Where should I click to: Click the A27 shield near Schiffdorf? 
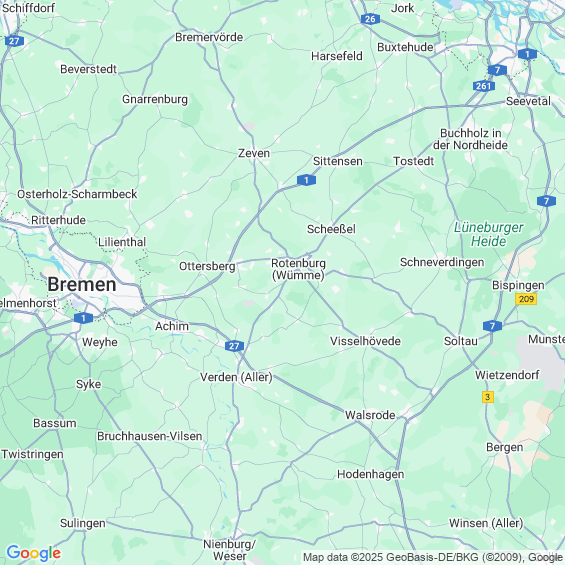point(14,41)
